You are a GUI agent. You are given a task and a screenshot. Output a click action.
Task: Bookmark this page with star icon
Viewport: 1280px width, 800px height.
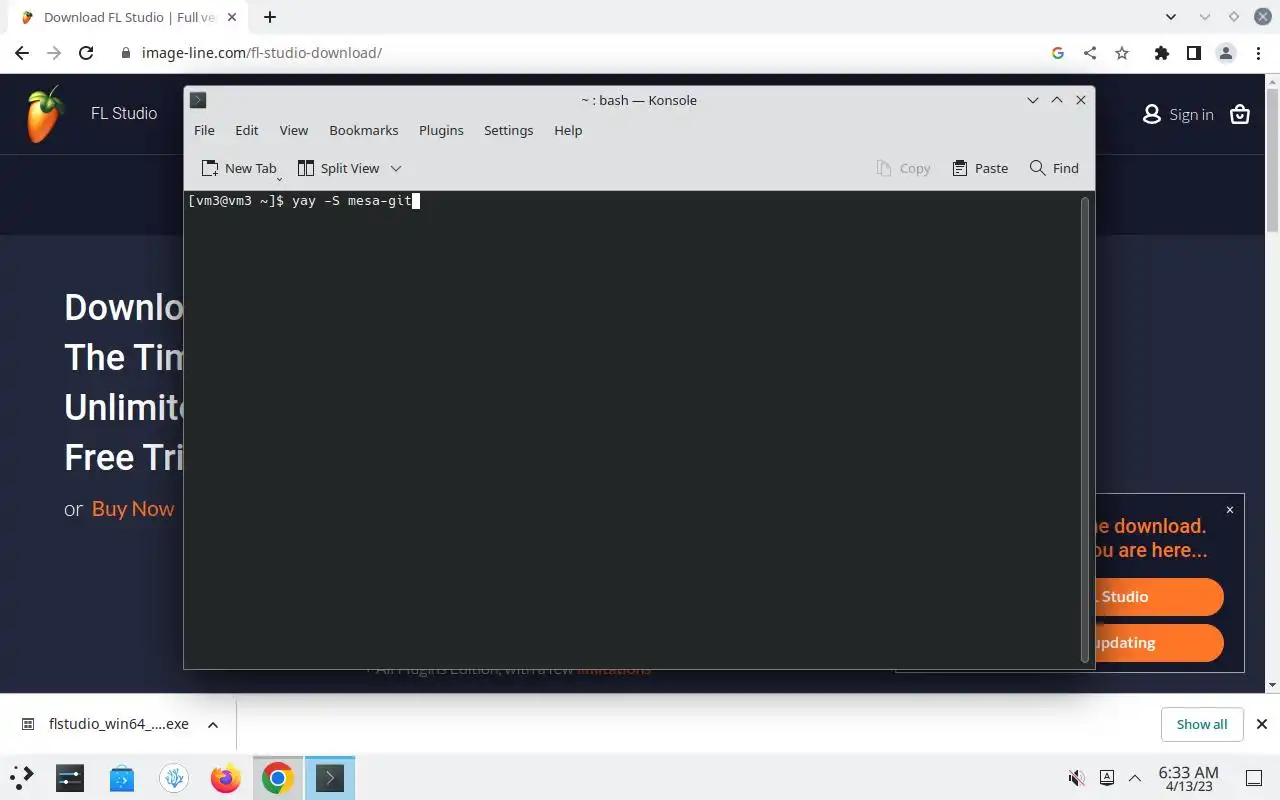point(1122,53)
